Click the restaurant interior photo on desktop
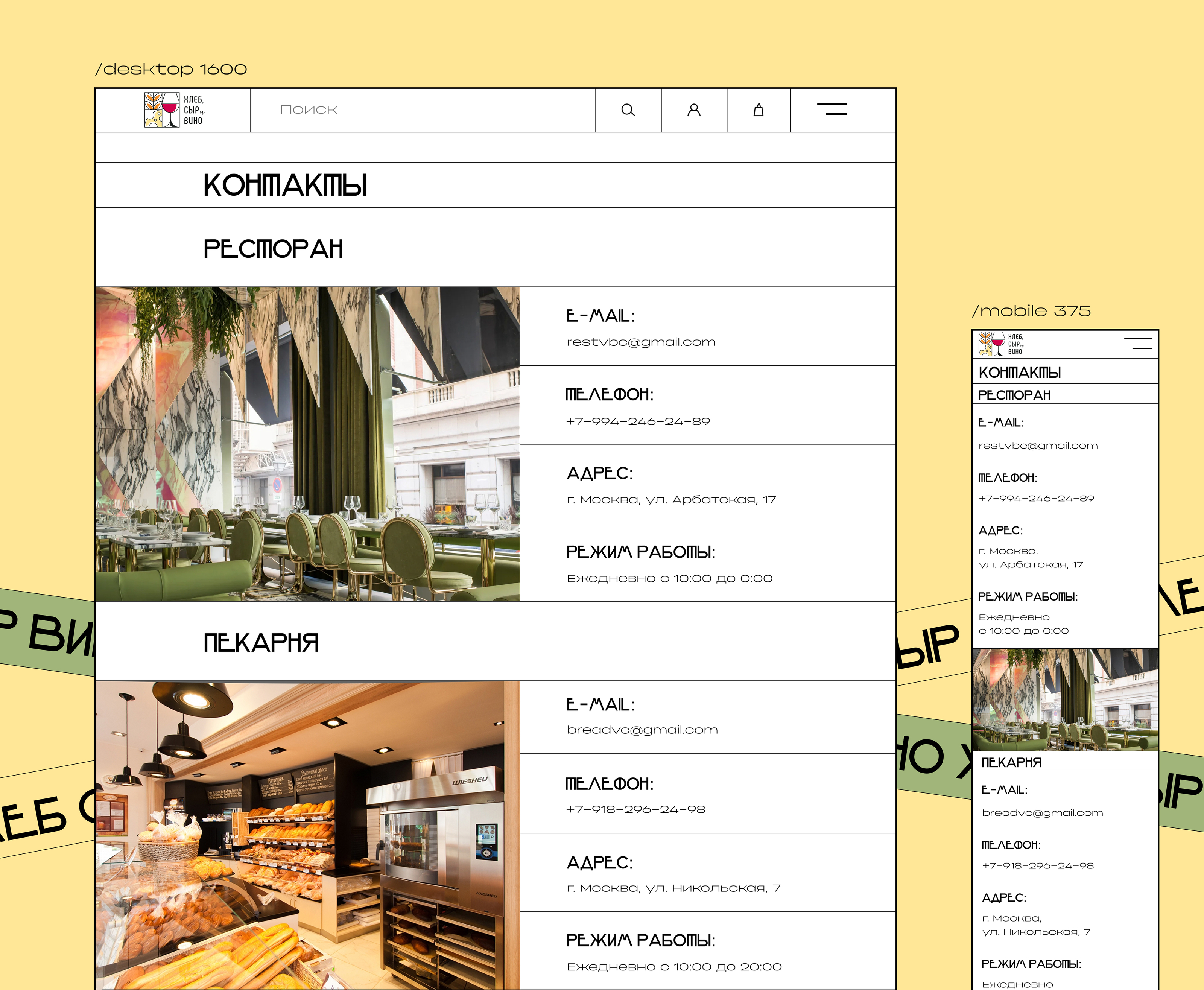The image size is (1204, 990). pos(308,444)
